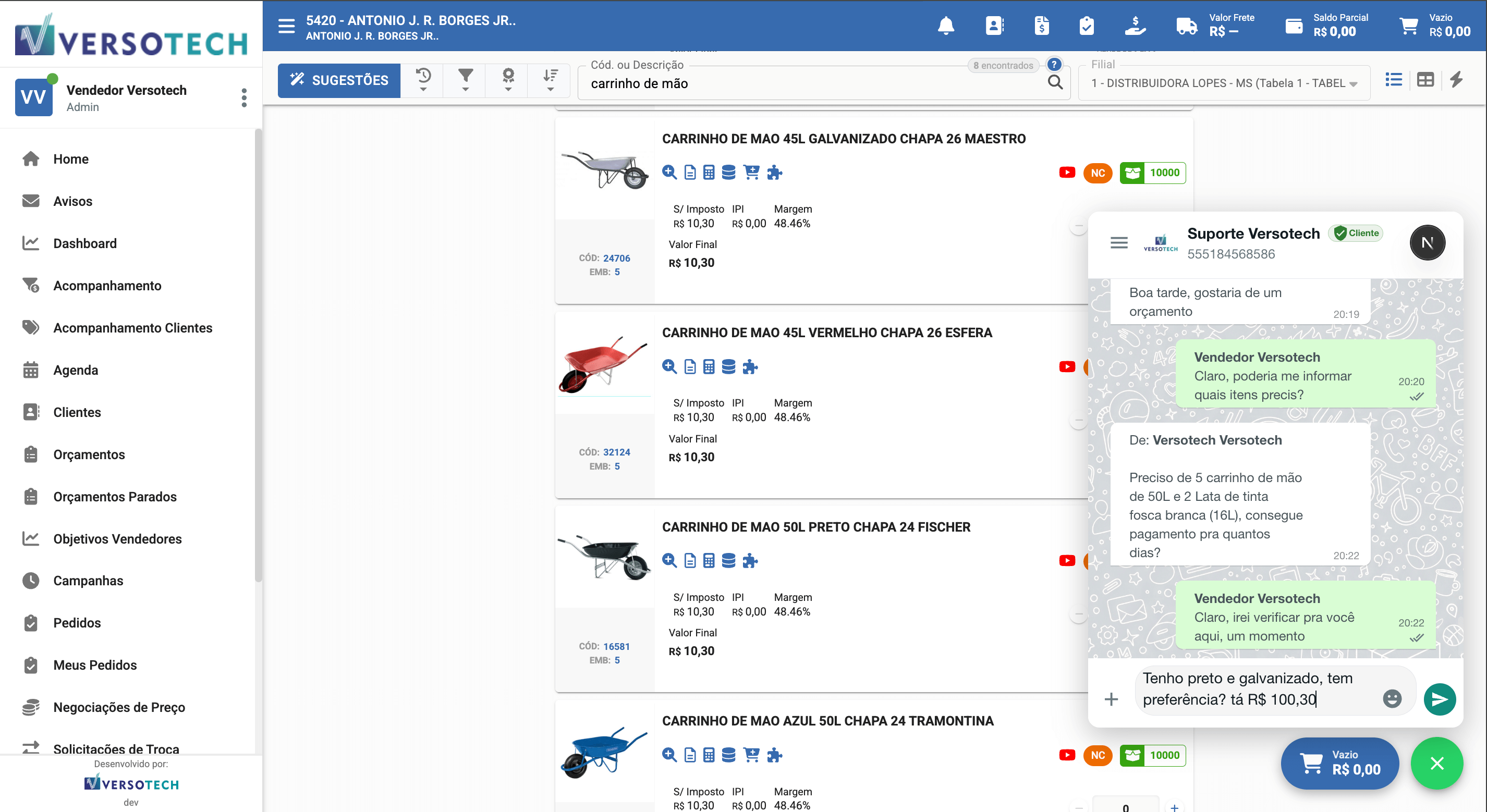Open Orçamentos in the sidebar
1487x812 pixels.
[89, 454]
